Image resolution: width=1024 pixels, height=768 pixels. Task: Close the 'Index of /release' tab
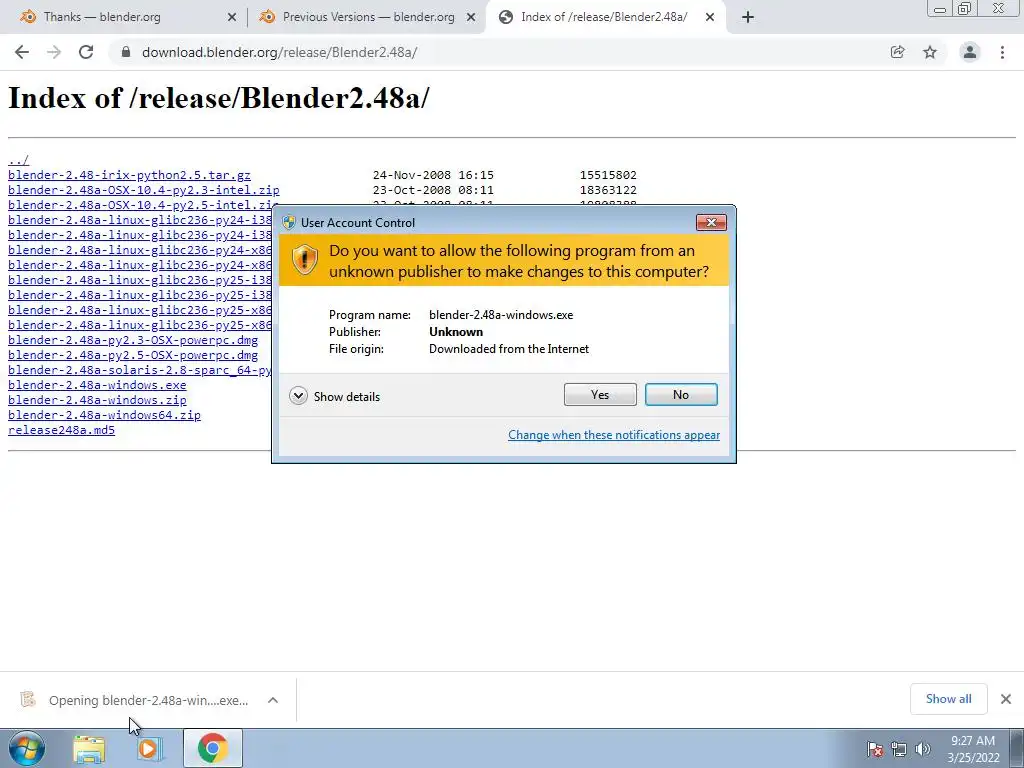click(x=710, y=18)
